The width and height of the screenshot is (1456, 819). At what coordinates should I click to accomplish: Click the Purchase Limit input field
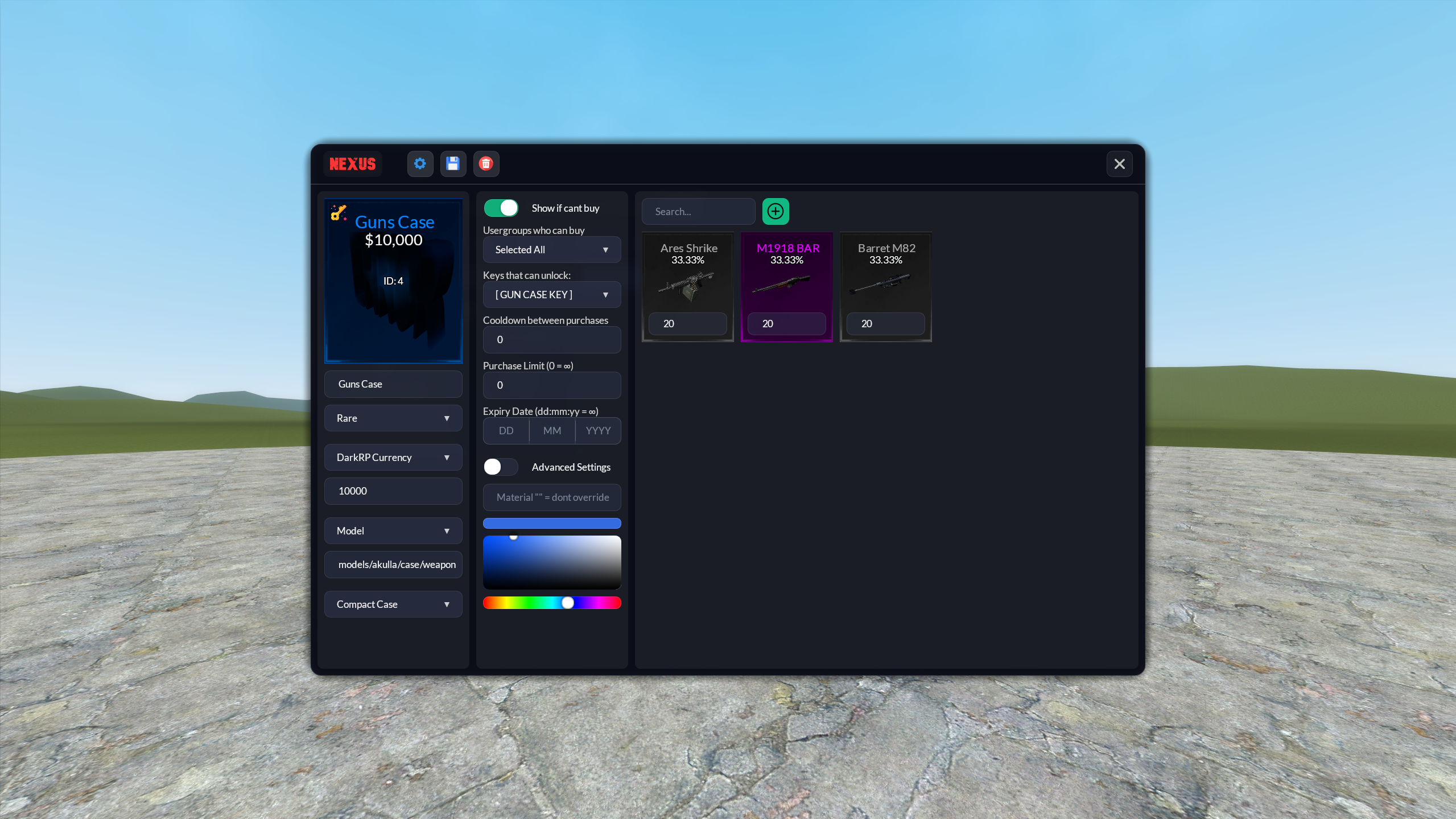click(552, 385)
